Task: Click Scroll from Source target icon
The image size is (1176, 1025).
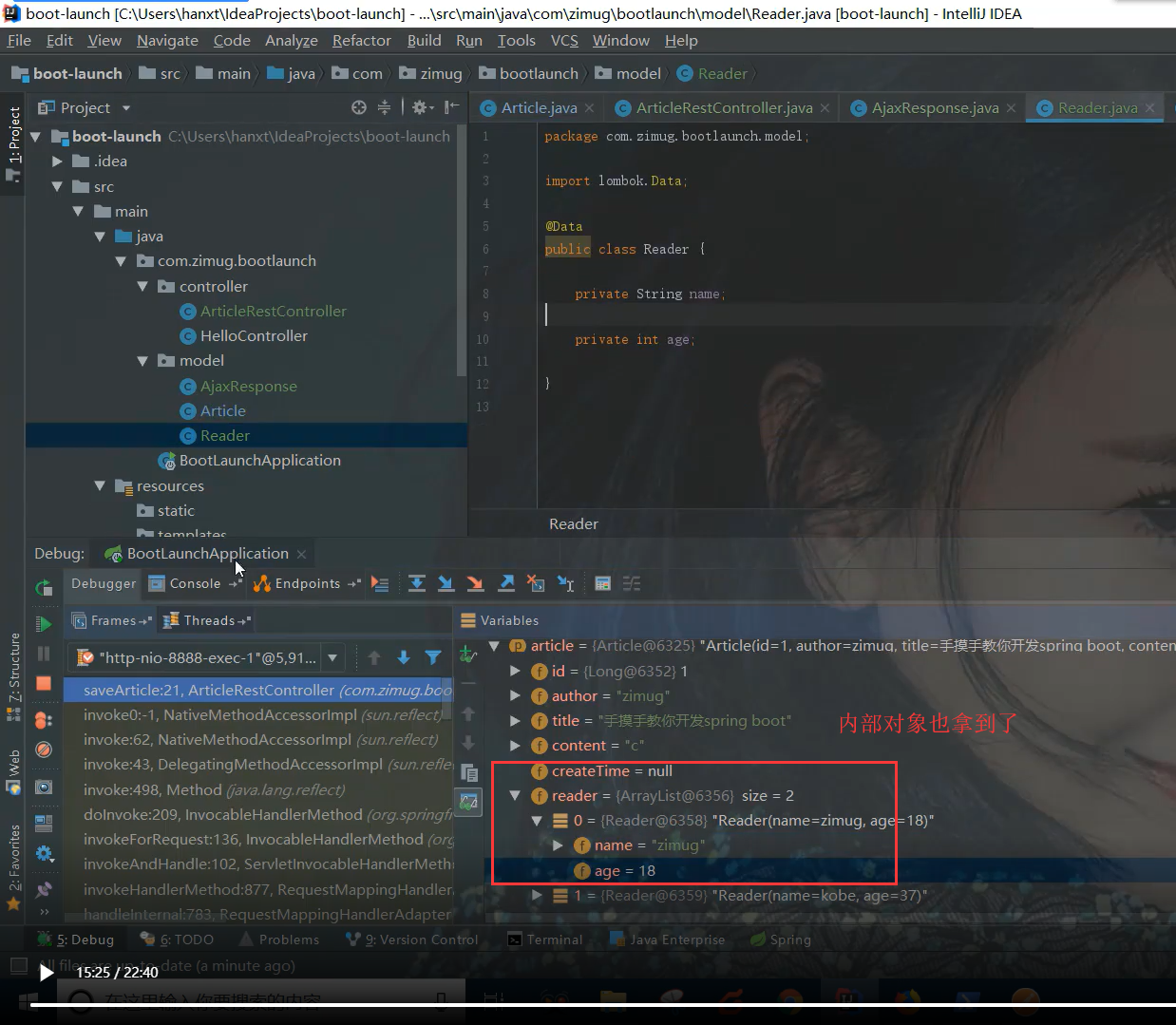Action: 358,107
